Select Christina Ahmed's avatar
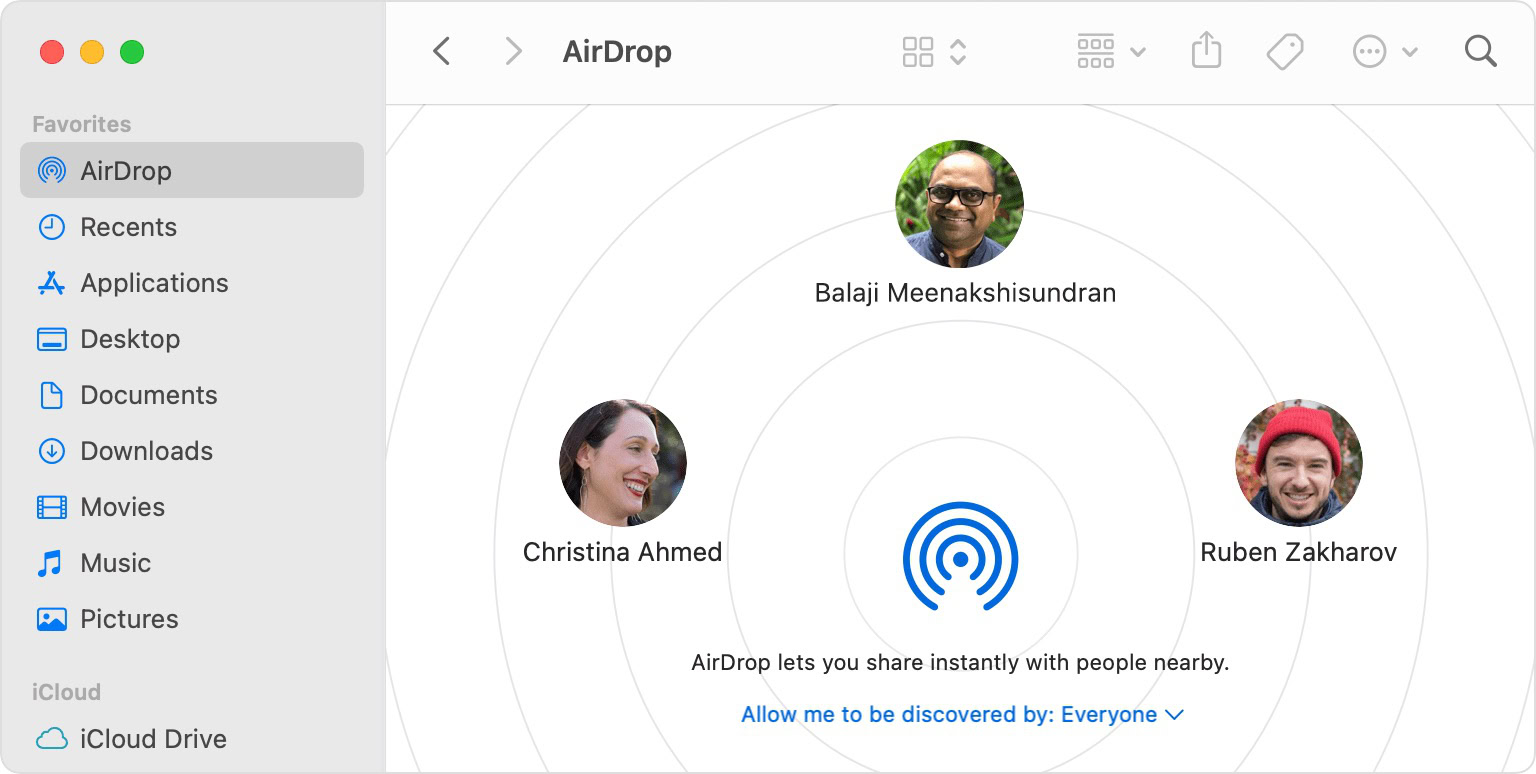The image size is (1536, 774). tap(622, 463)
